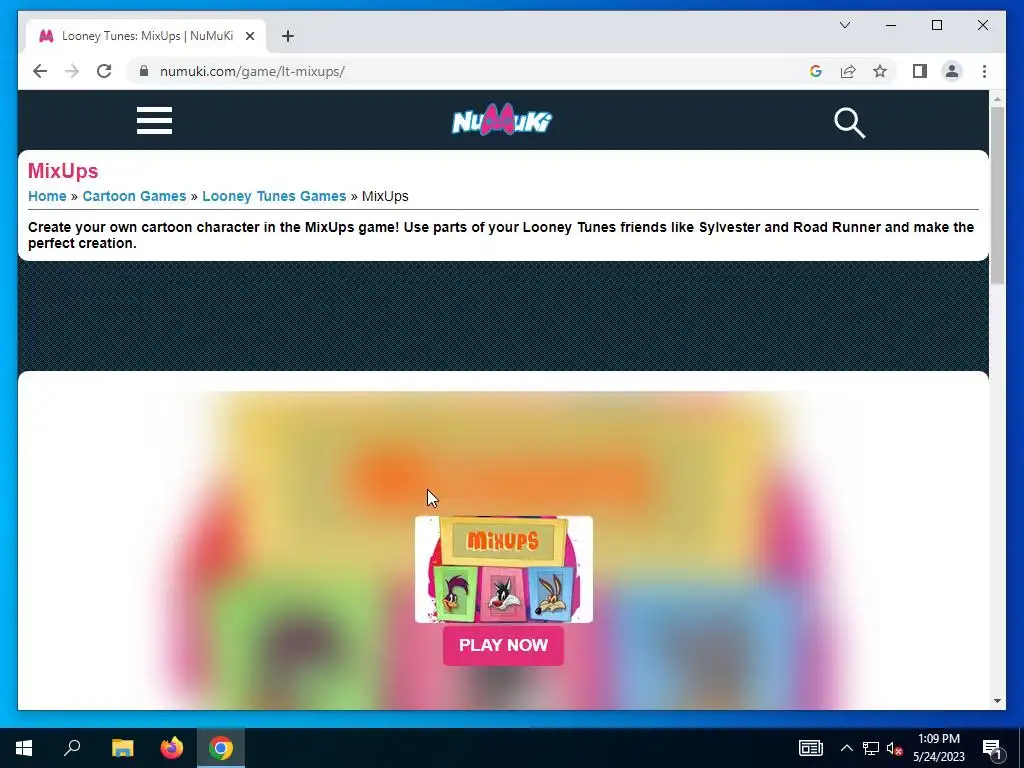Reload the current page

pos(104,71)
